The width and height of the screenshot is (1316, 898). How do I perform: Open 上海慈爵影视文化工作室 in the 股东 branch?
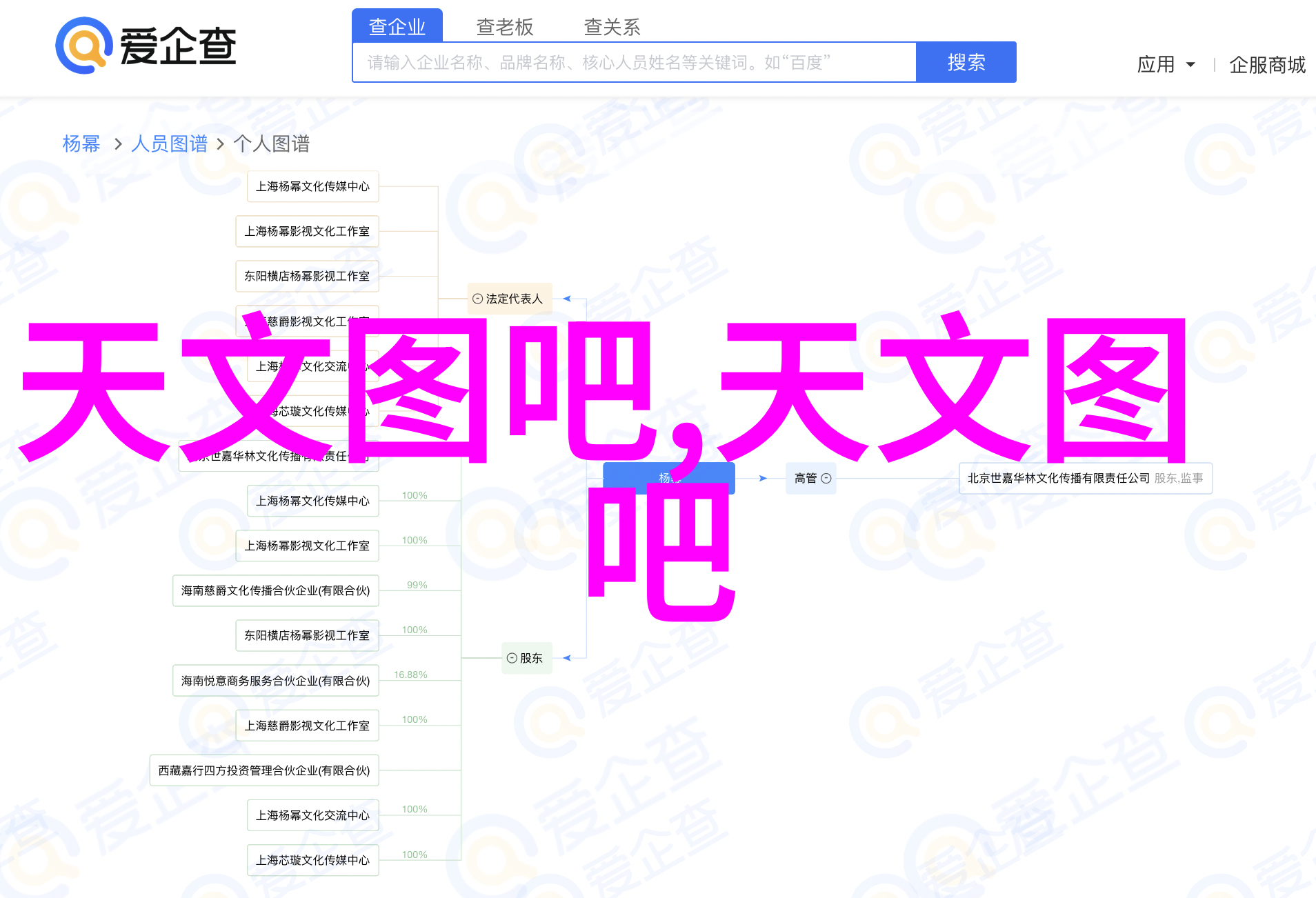307,726
